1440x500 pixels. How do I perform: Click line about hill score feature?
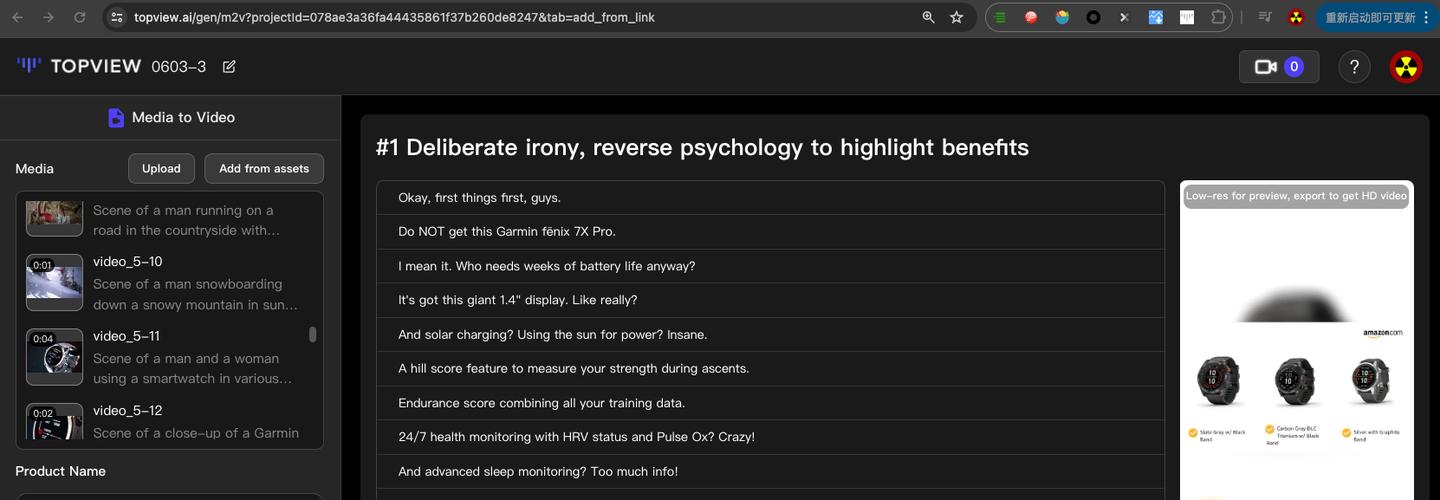(x=770, y=368)
